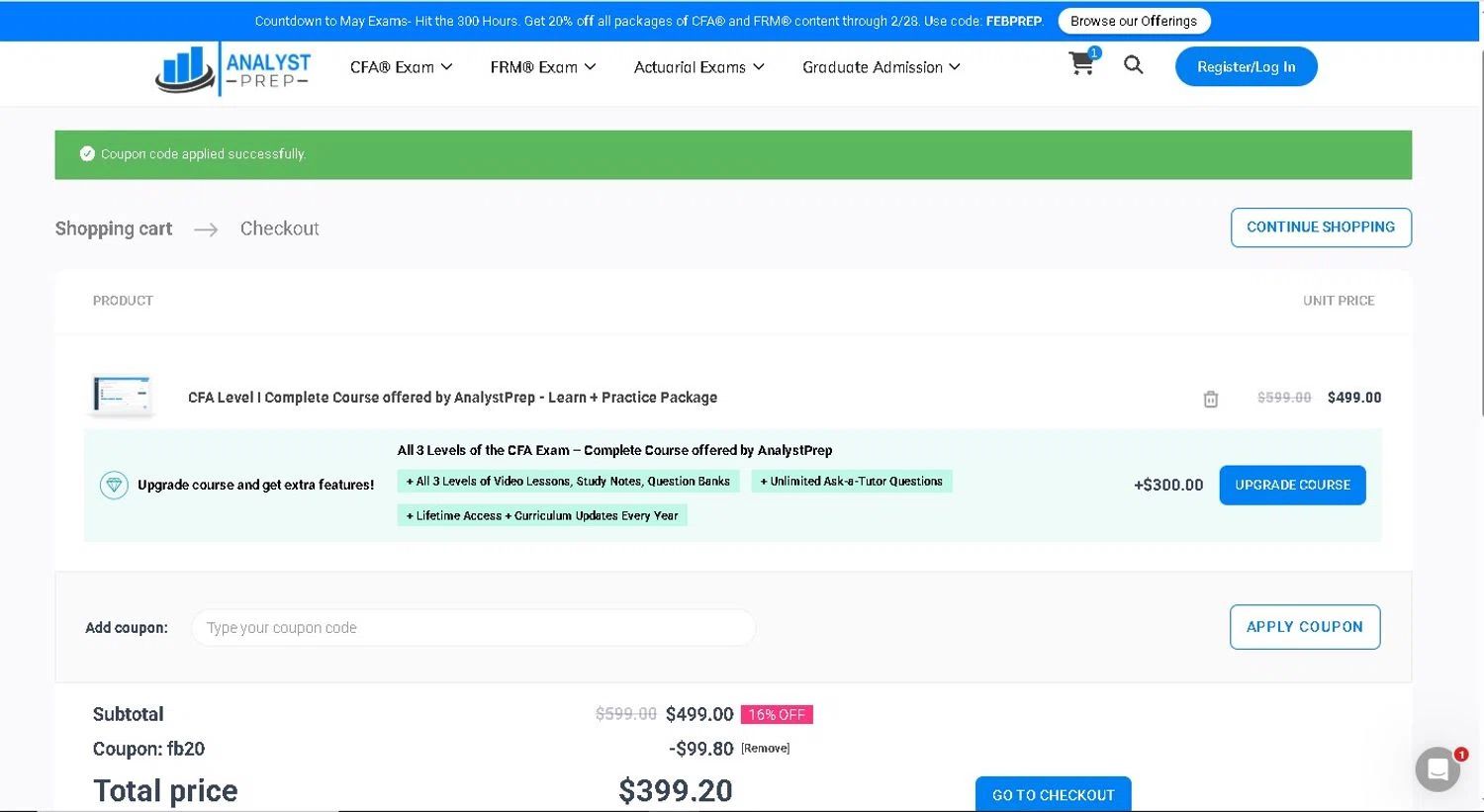Select the Shopping cart breadcrumb step
This screenshot has width=1484, height=812.
(114, 228)
